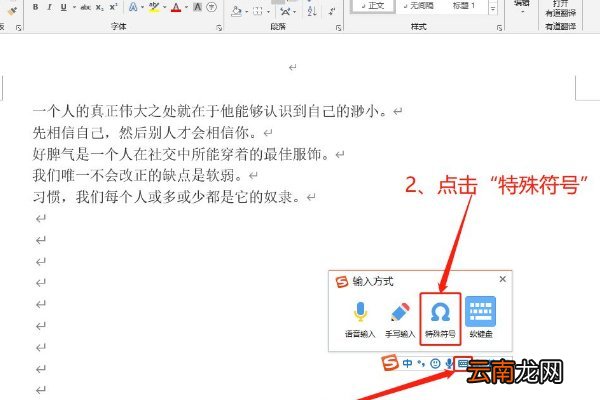Select the 正文 style

coord(373,6)
